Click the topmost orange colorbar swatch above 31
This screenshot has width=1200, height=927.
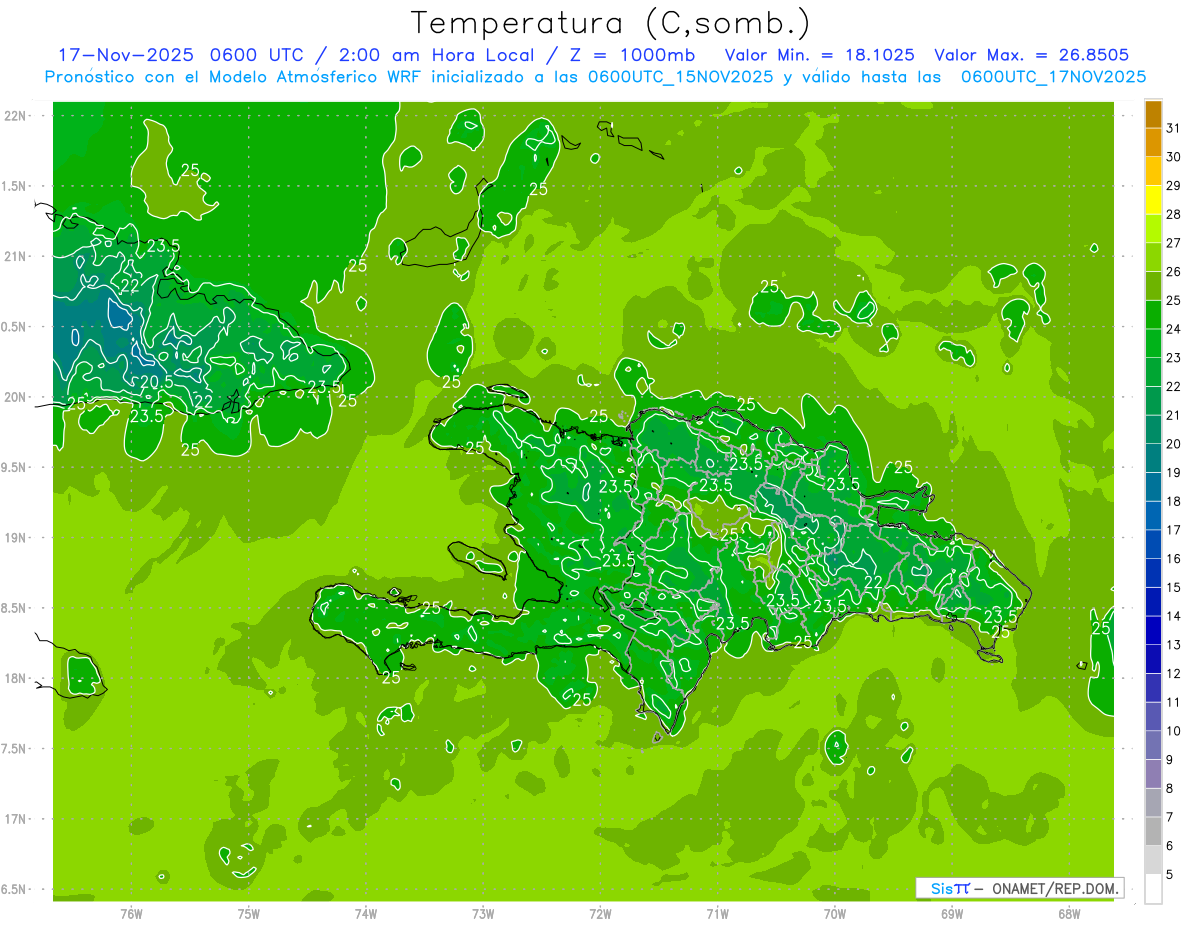(1153, 114)
